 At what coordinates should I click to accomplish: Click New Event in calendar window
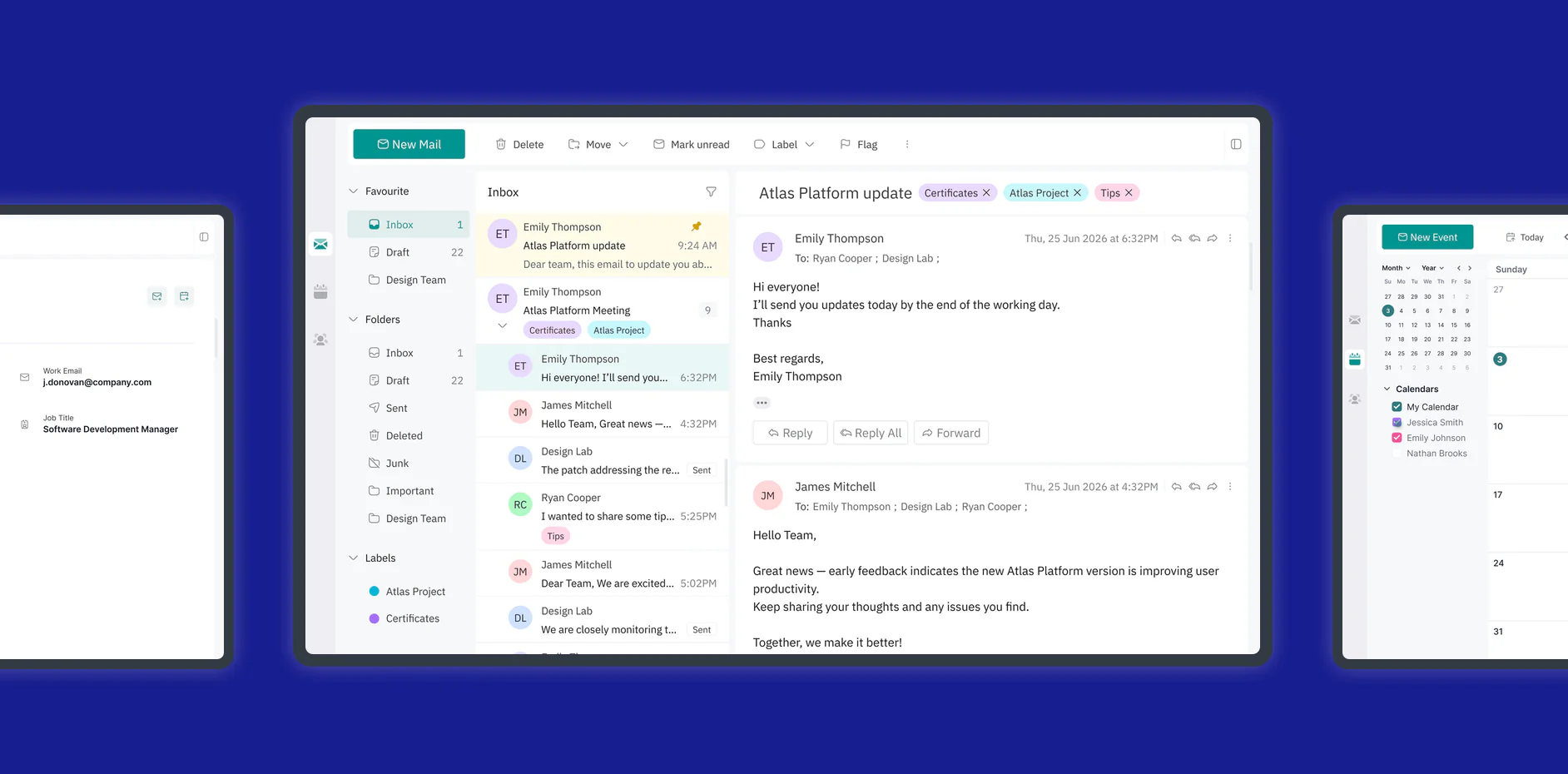click(1427, 237)
